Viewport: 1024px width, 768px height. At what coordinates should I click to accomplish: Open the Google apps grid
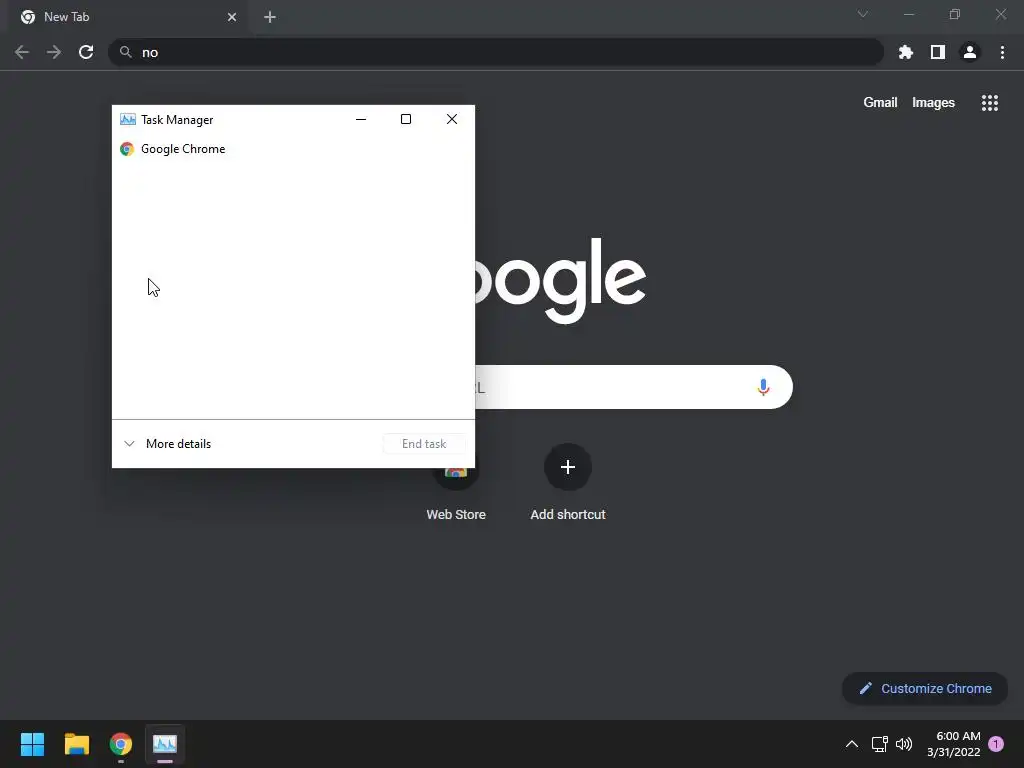(989, 103)
